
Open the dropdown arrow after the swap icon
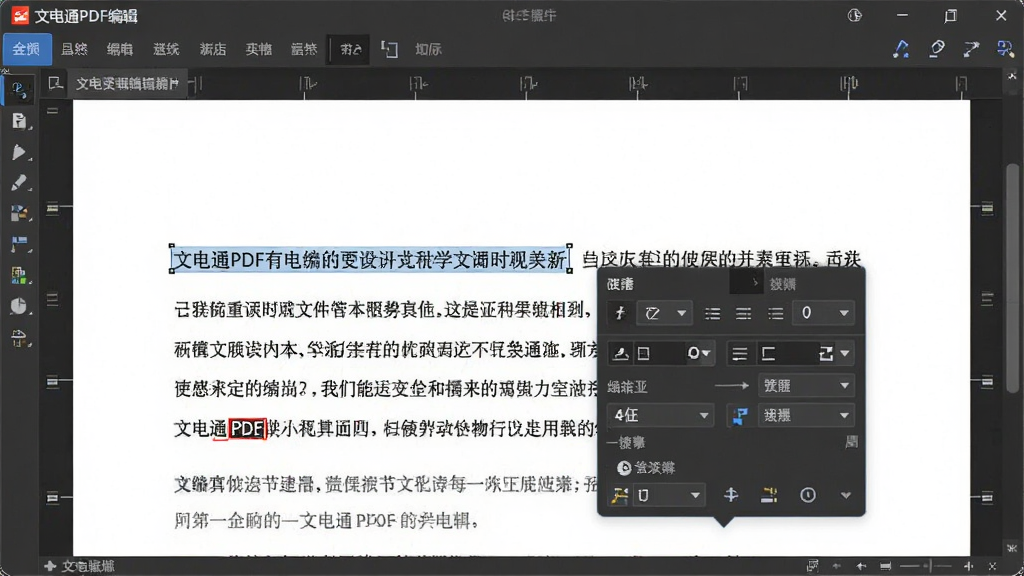point(845,354)
